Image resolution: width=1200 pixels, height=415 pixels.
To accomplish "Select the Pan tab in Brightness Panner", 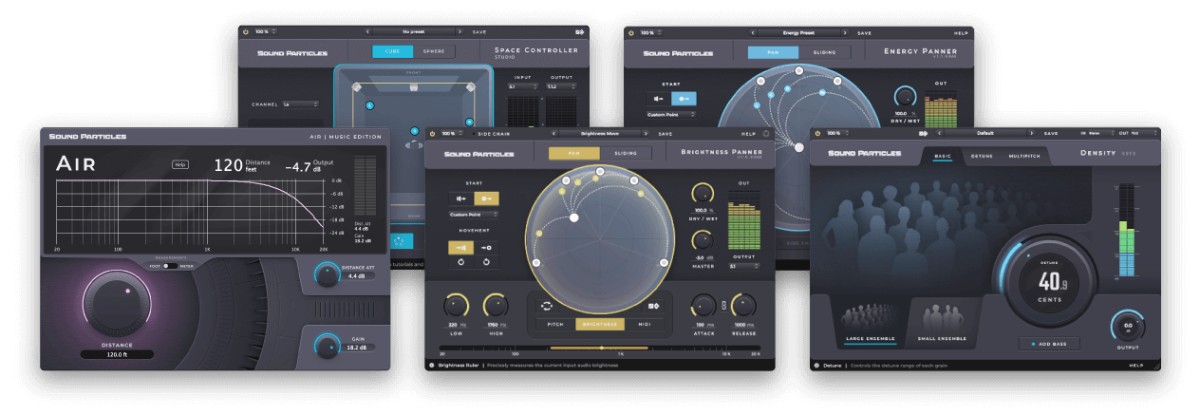I will (x=574, y=153).
